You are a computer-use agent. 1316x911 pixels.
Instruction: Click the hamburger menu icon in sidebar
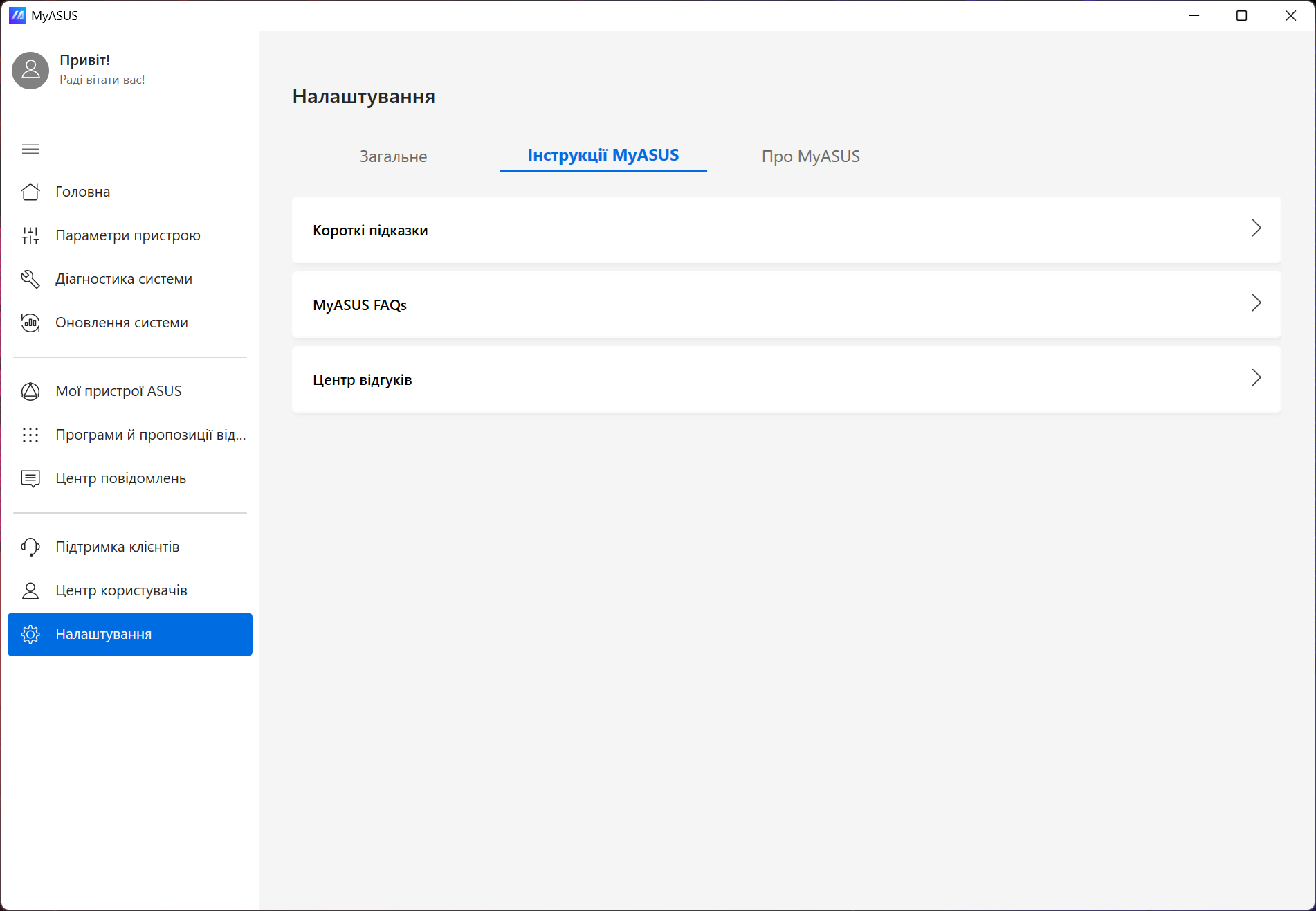coord(30,149)
